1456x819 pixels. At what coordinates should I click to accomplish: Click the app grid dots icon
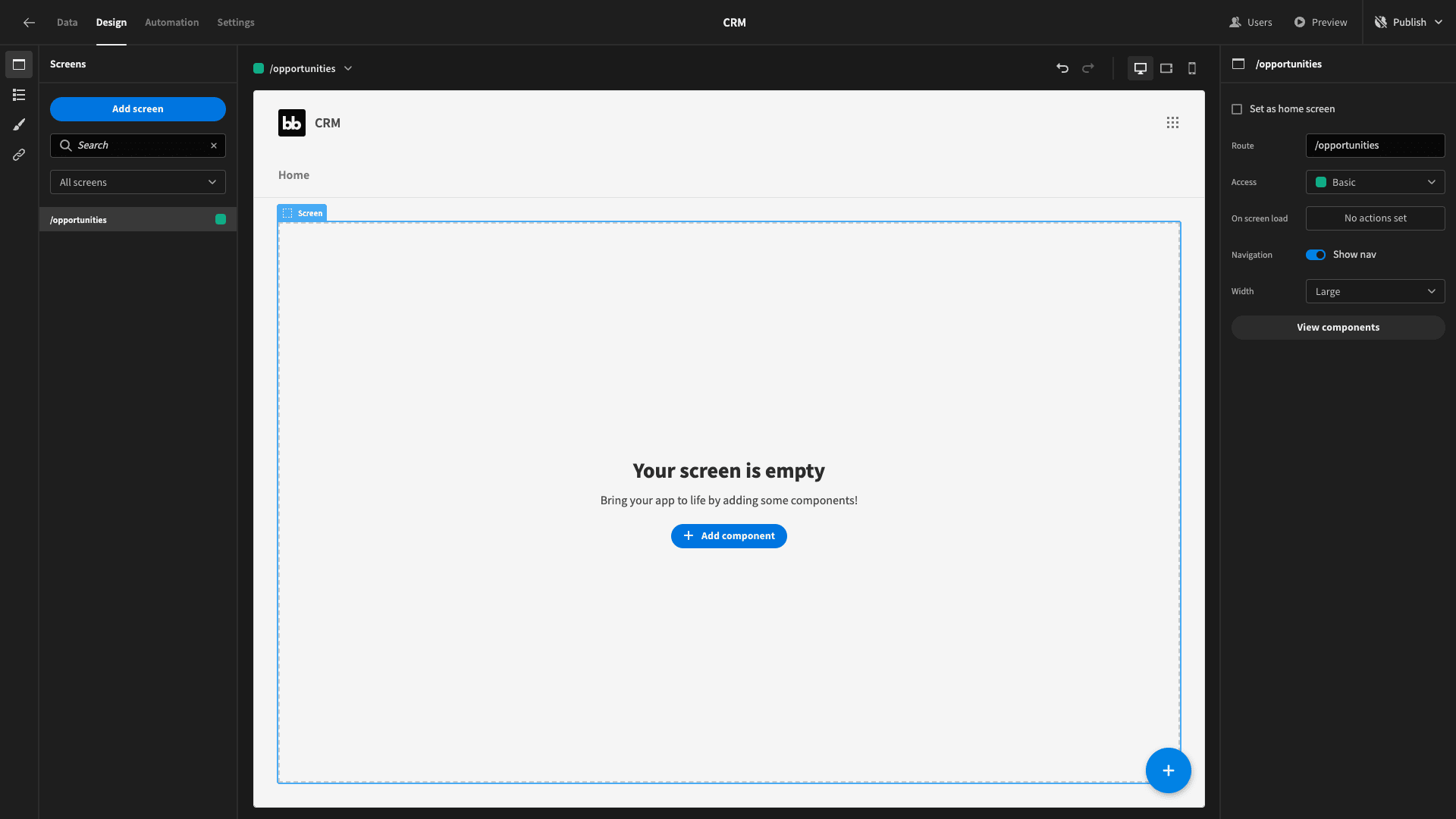click(x=1172, y=123)
